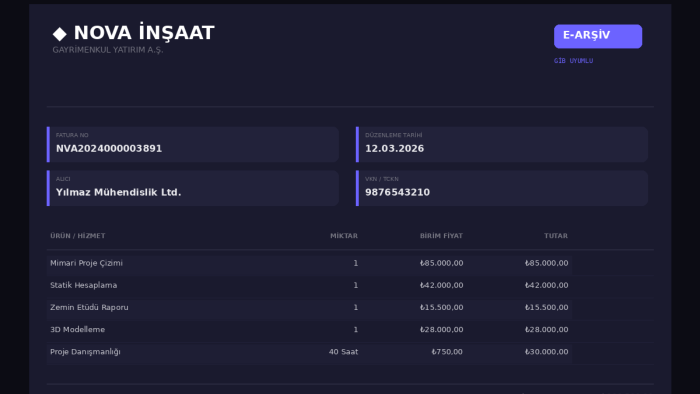
Task: Click Mimari Proje Çizimi unit price ₺85.000,00
Action: (441, 263)
